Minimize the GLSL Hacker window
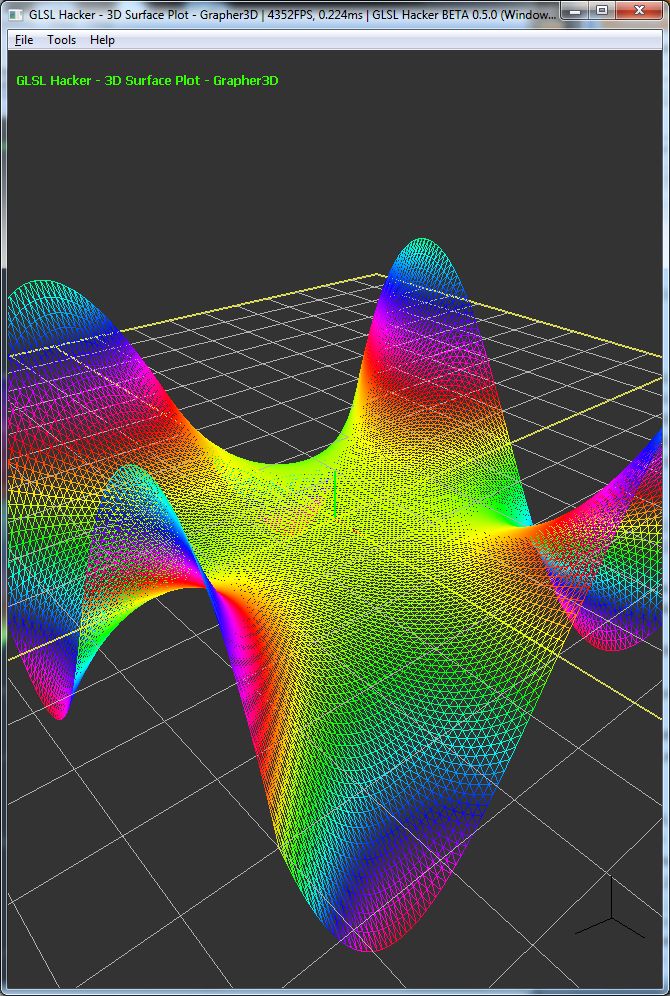The image size is (670, 996). tap(576, 11)
